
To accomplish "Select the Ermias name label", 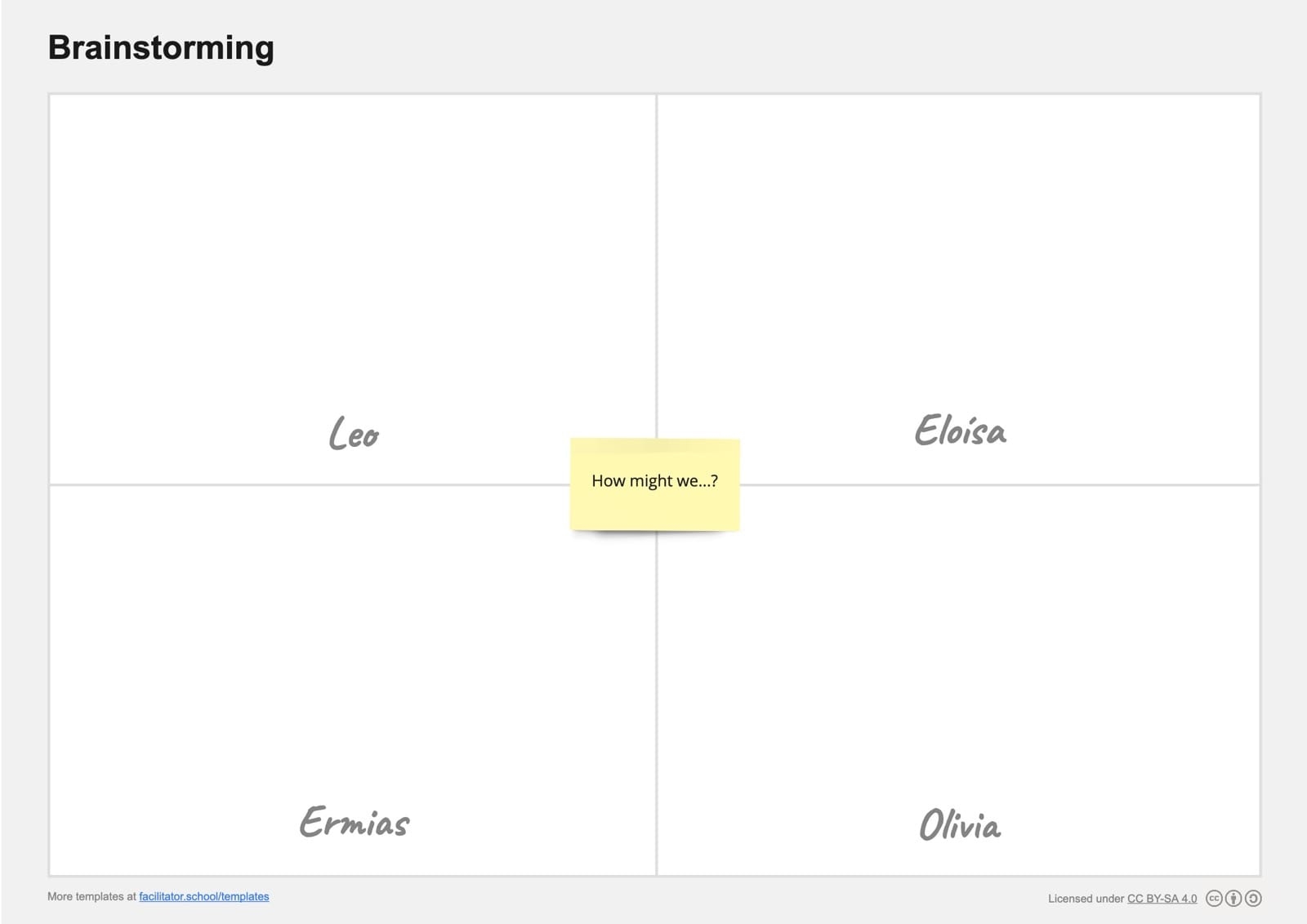I will click(354, 822).
